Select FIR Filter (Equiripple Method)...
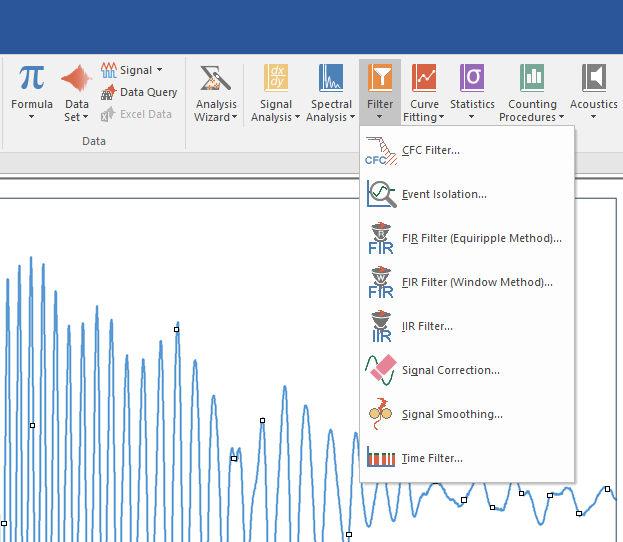Viewport: 623px width, 542px height. (x=467, y=238)
